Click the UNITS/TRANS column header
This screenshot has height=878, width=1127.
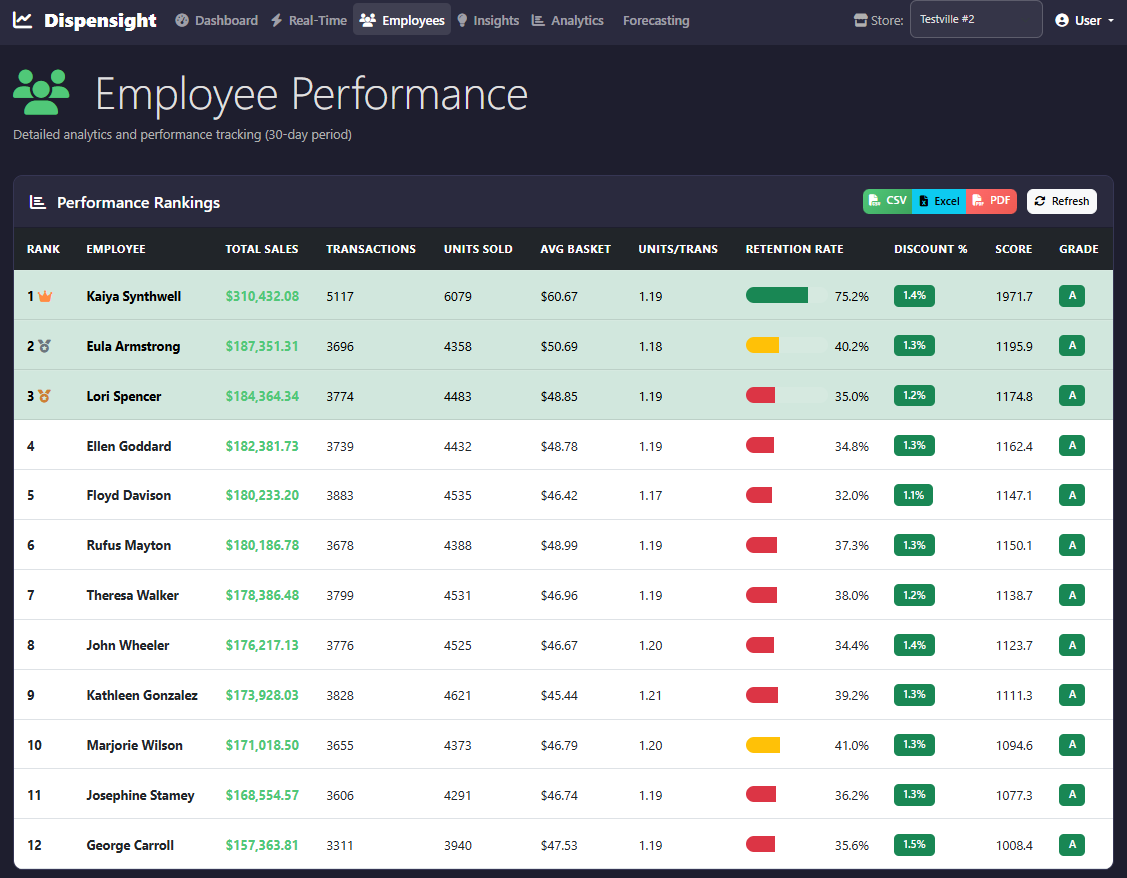click(x=678, y=249)
